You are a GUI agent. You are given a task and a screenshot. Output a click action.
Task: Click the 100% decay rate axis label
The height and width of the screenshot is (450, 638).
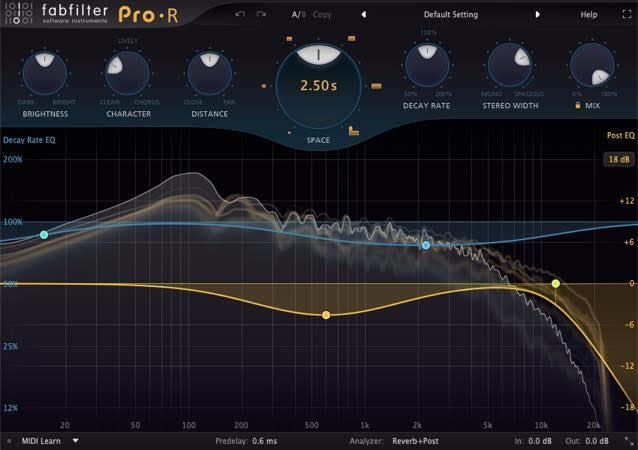13,222
